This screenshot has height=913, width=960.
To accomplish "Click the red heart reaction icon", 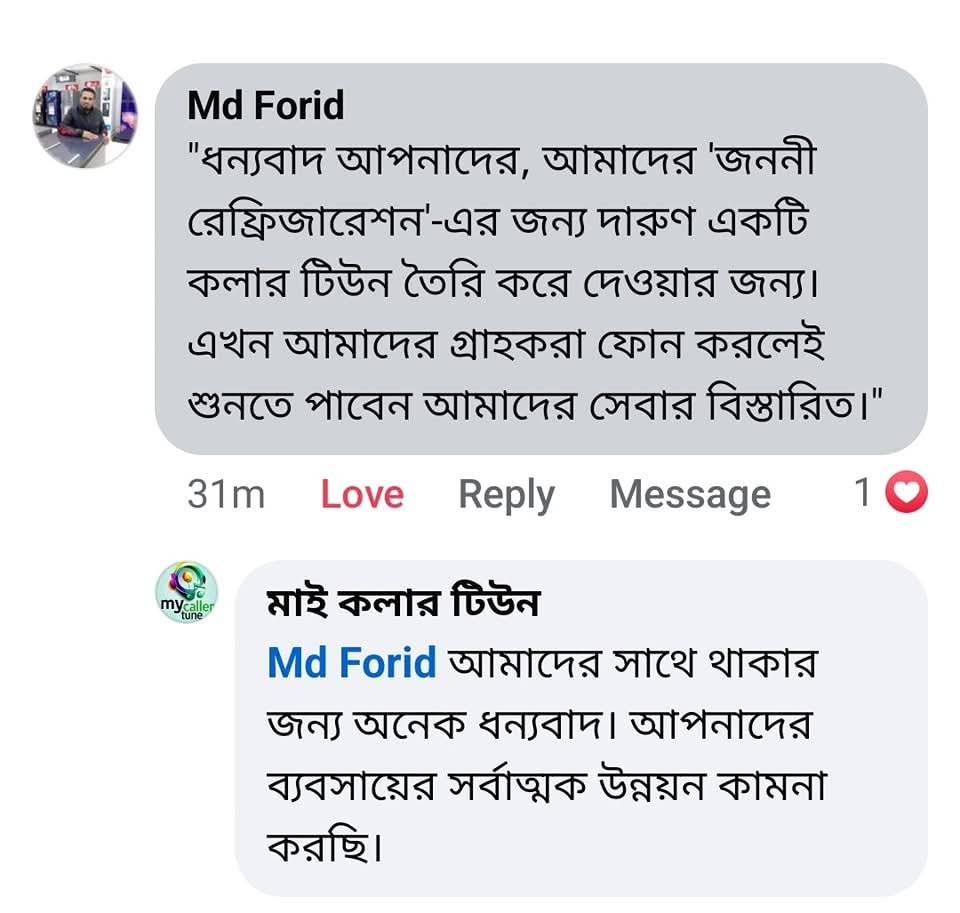I will 908,492.
